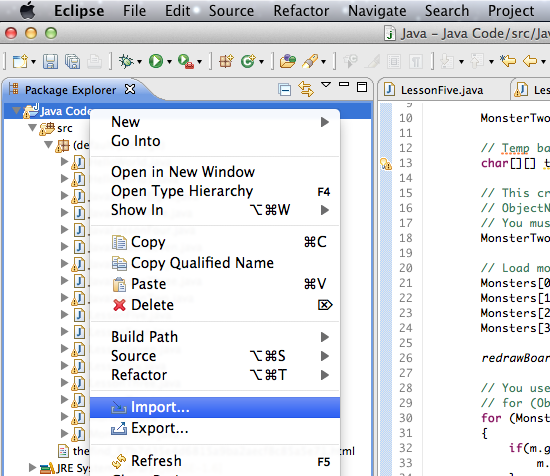Viewport: 550px width, 476px height.
Task: Open the Run configurations dropdown arrow
Action: tap(169, 62)
